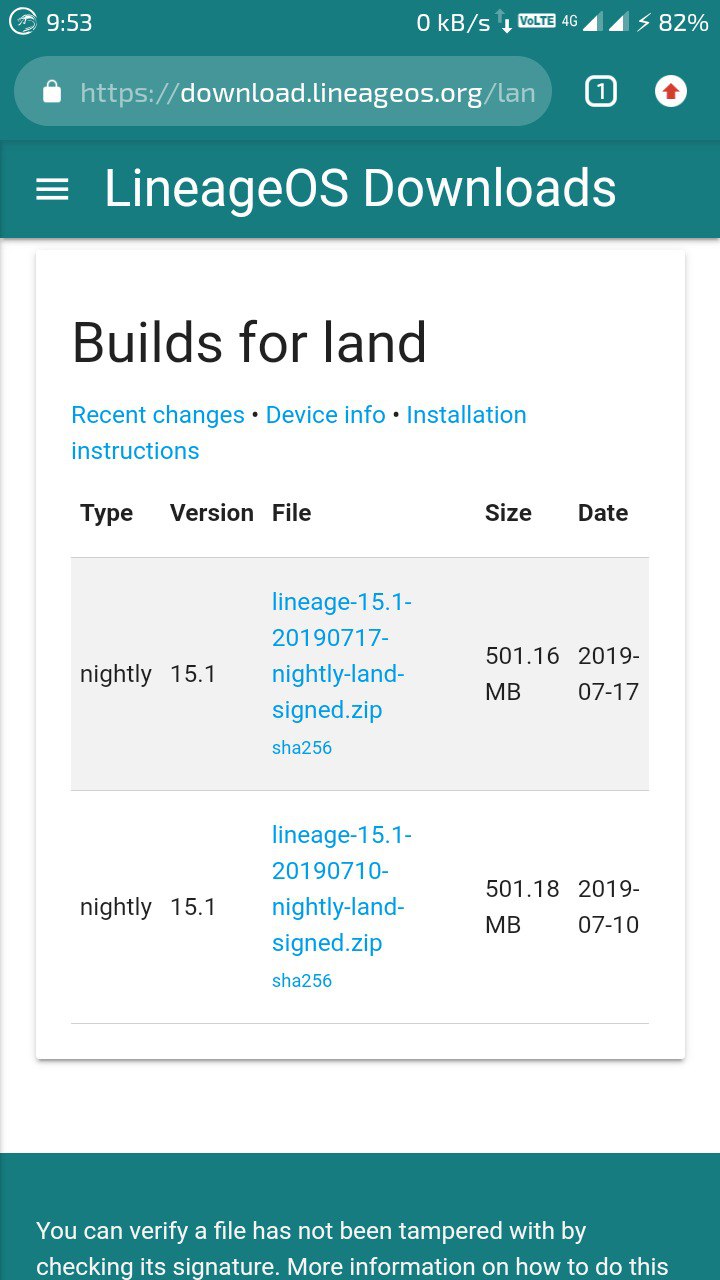The height and width of the screenshot is (1280, 720).
Task: Download lineage-15.1-20190710 nightly zip file
Action: coord(341,889)
